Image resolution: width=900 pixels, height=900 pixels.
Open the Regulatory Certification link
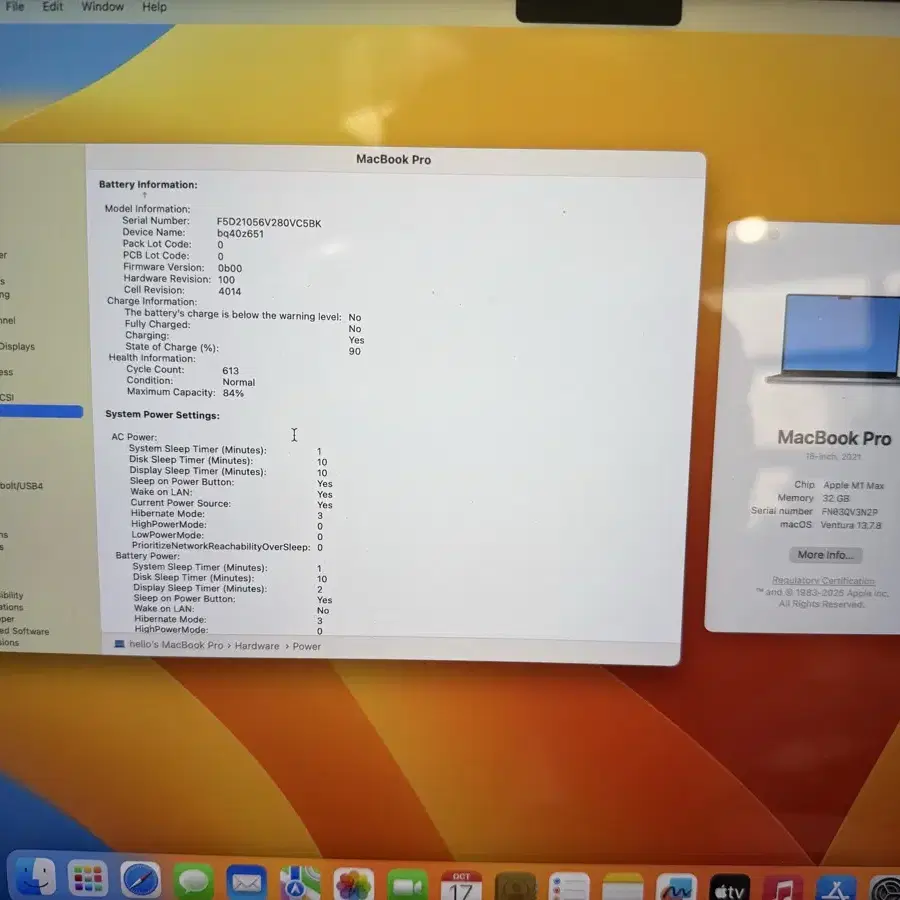[823, 580]
